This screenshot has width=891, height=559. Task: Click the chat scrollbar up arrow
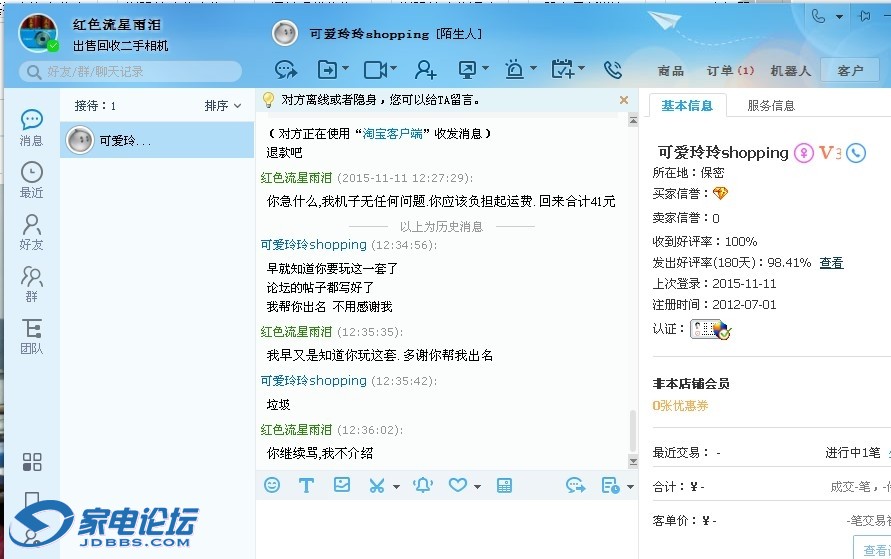(633, 120)
